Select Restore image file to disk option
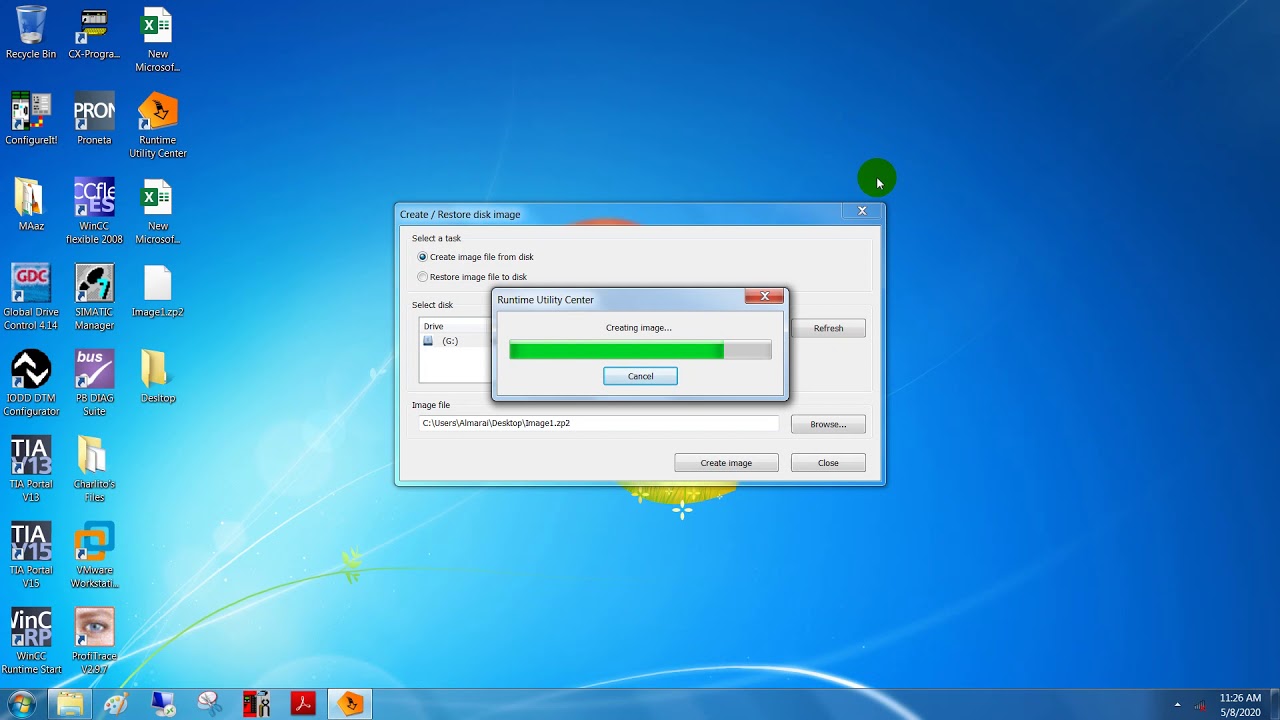 click(x=472, y=277)
